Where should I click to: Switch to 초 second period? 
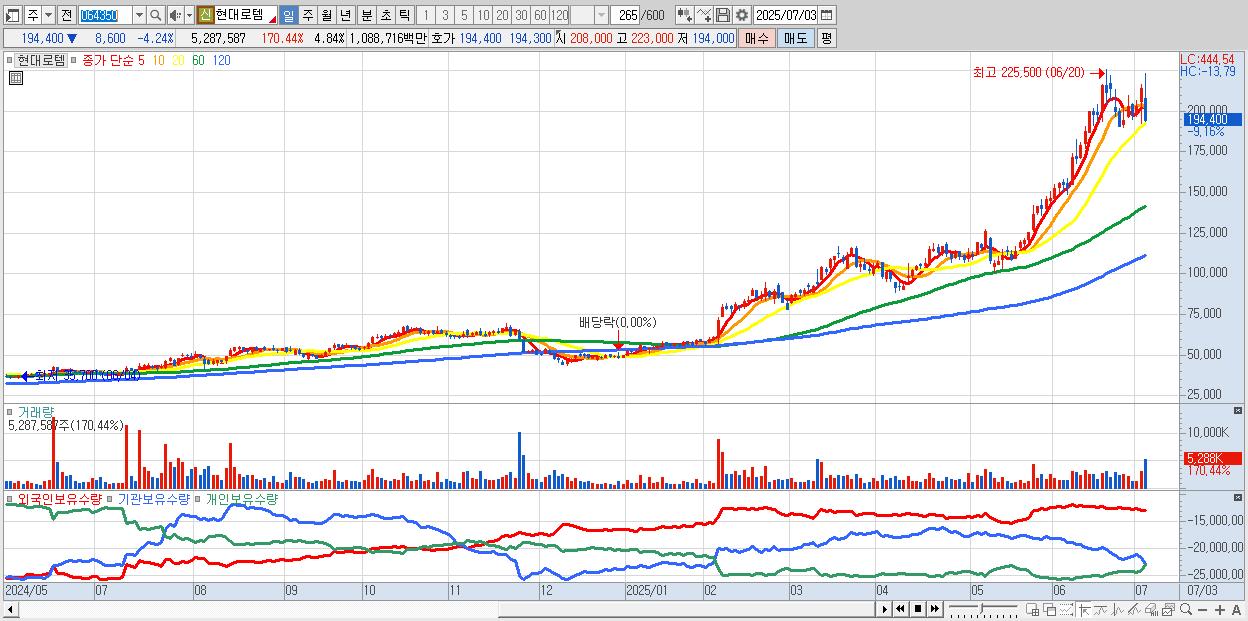pos(385,15)
